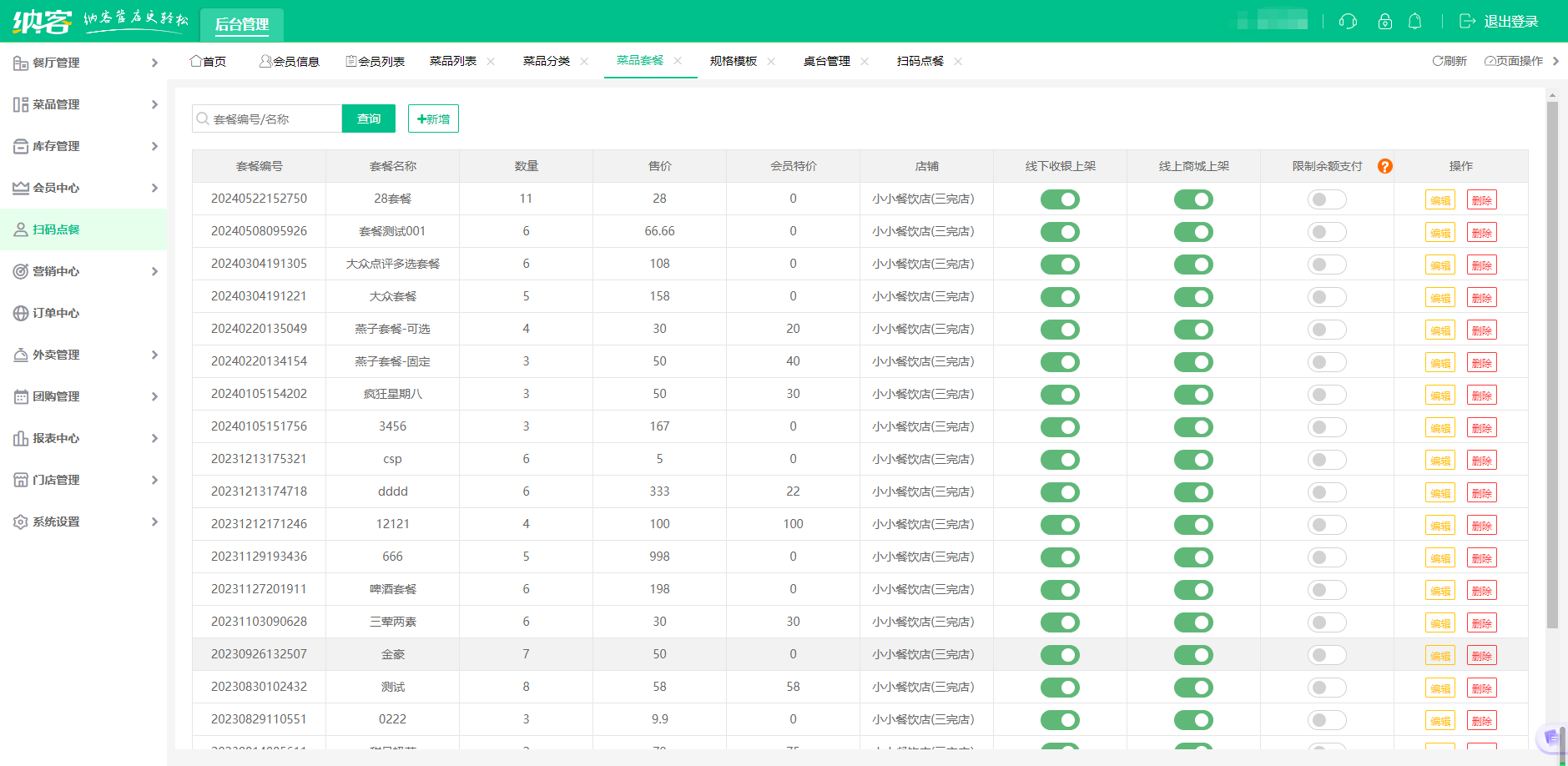The height and width of the screenshot is (766, 1568).
Task: Click the customer service headset icon
Action: (x=1348, y=22)
